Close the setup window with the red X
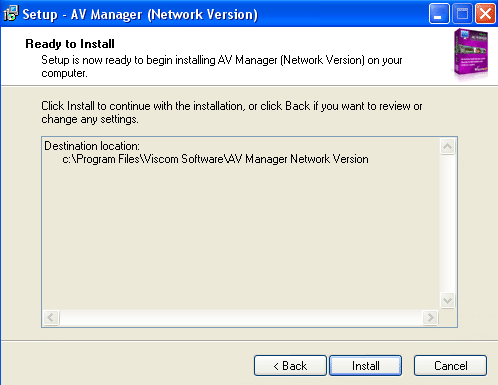Viewport: 498px width, 385px height. click(485, 14)
